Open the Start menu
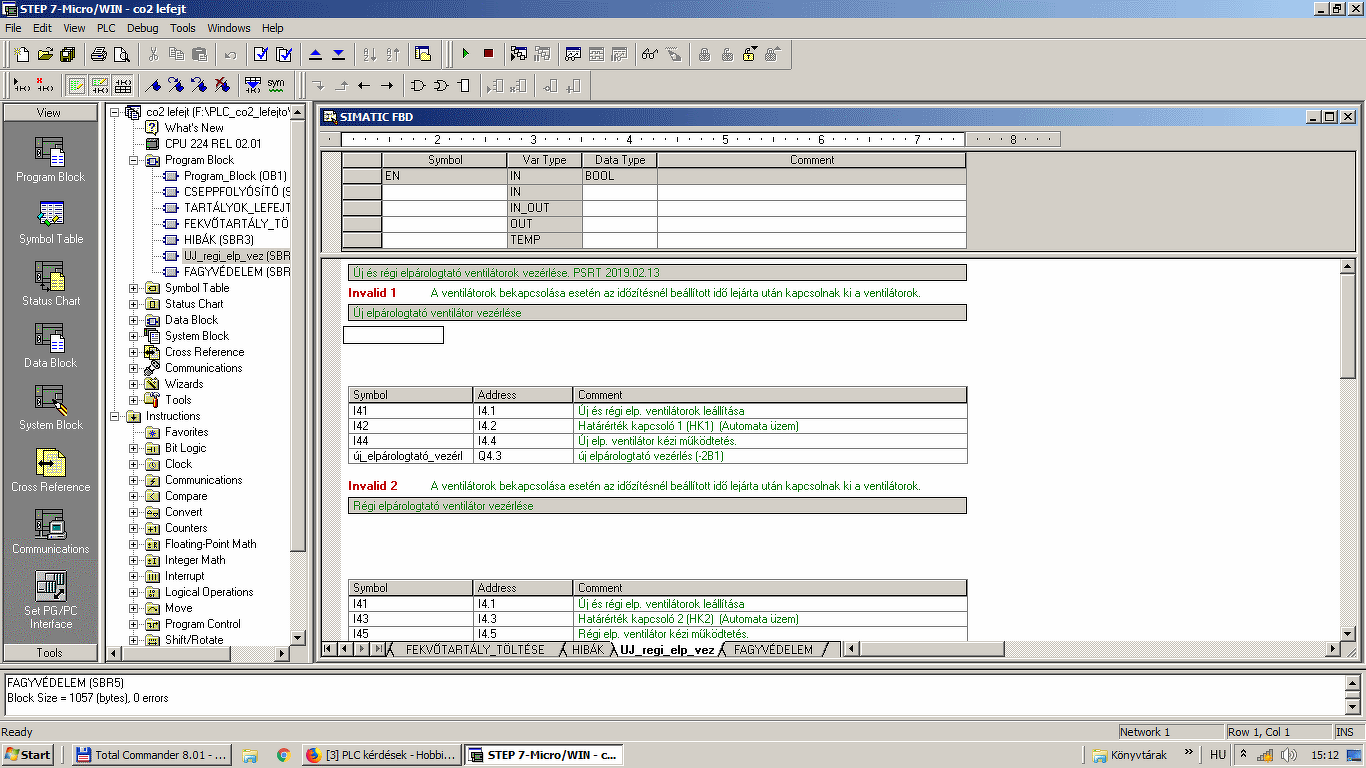The width and height of the screenshot is (1366, 768). coord(28,755)
